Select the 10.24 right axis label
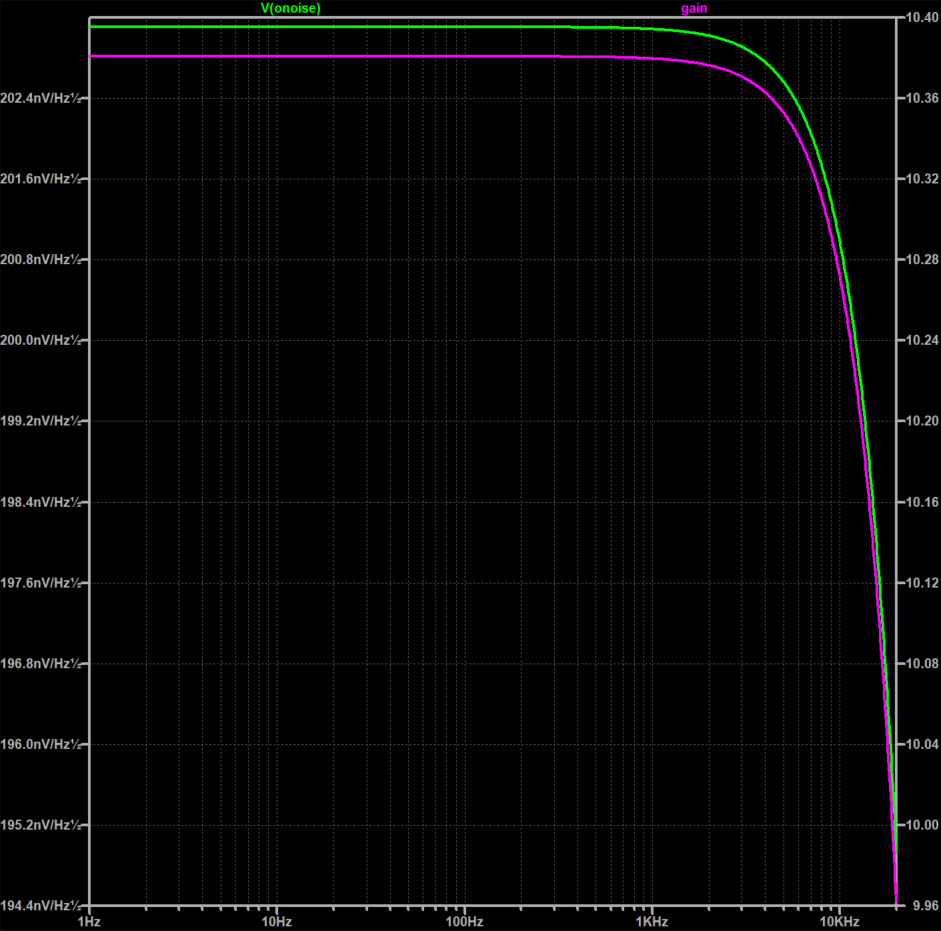 (919, 341)
